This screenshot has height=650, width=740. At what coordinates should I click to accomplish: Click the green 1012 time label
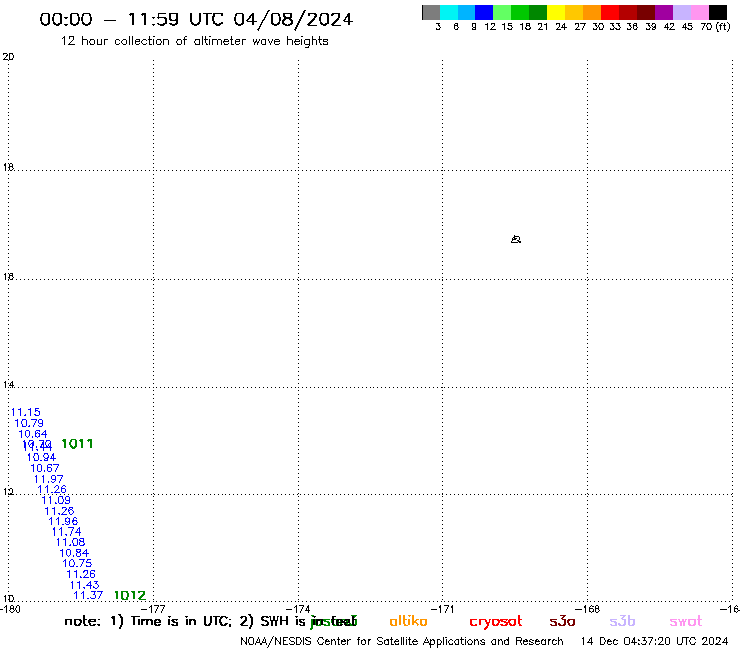pos(130,595)
